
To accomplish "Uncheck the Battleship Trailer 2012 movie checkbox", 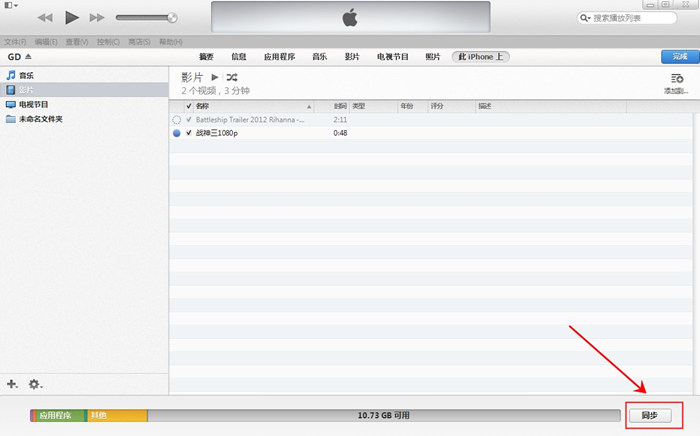I will 188,119.
